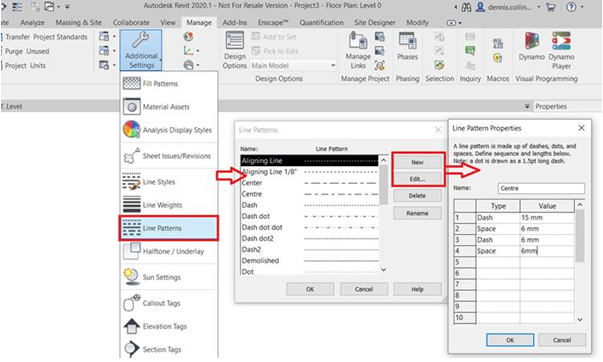Switch to the Collaborate tab
The height and width of the screenshot is (362, 603).
131,23
